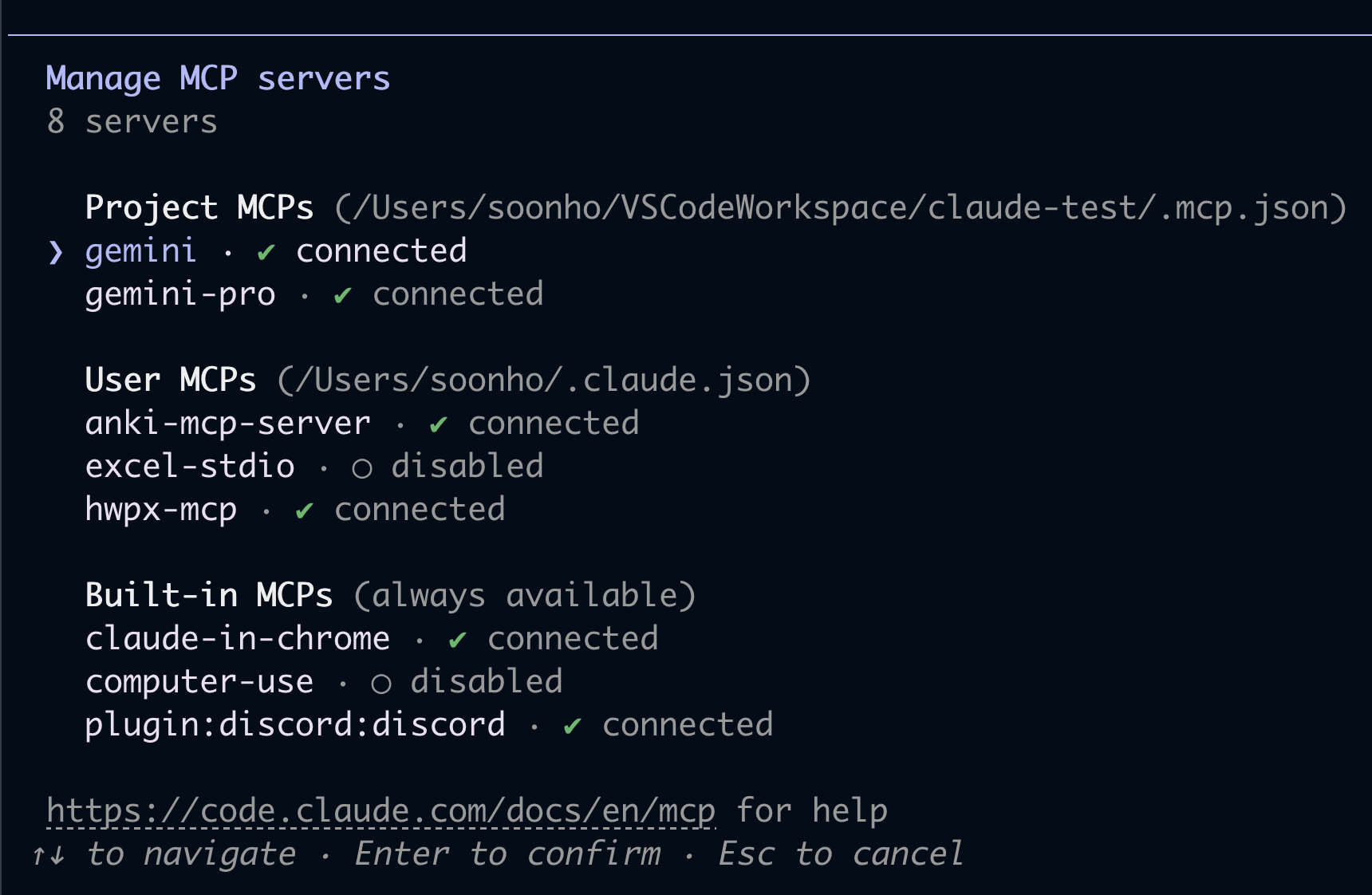
Task: Pick the hwpx-mcp server entry
Action: click(x=295, y=510)
